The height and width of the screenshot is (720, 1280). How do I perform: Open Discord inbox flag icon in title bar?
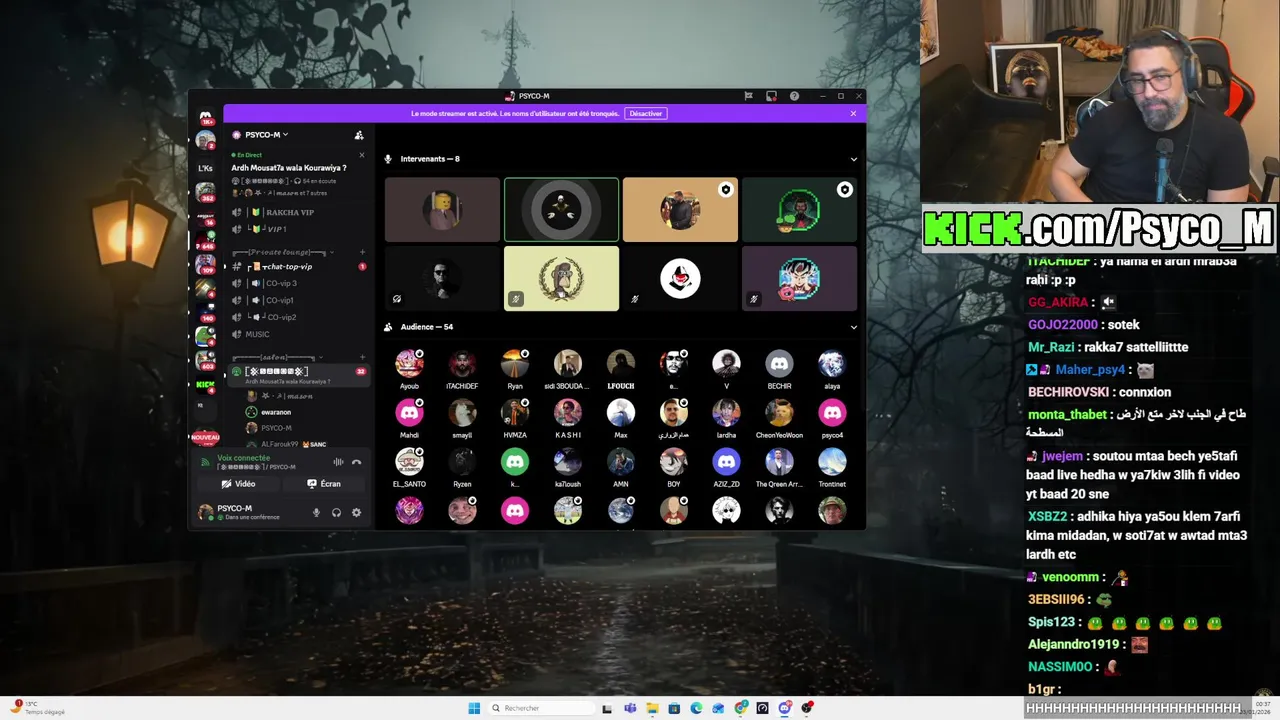point(748,96)
